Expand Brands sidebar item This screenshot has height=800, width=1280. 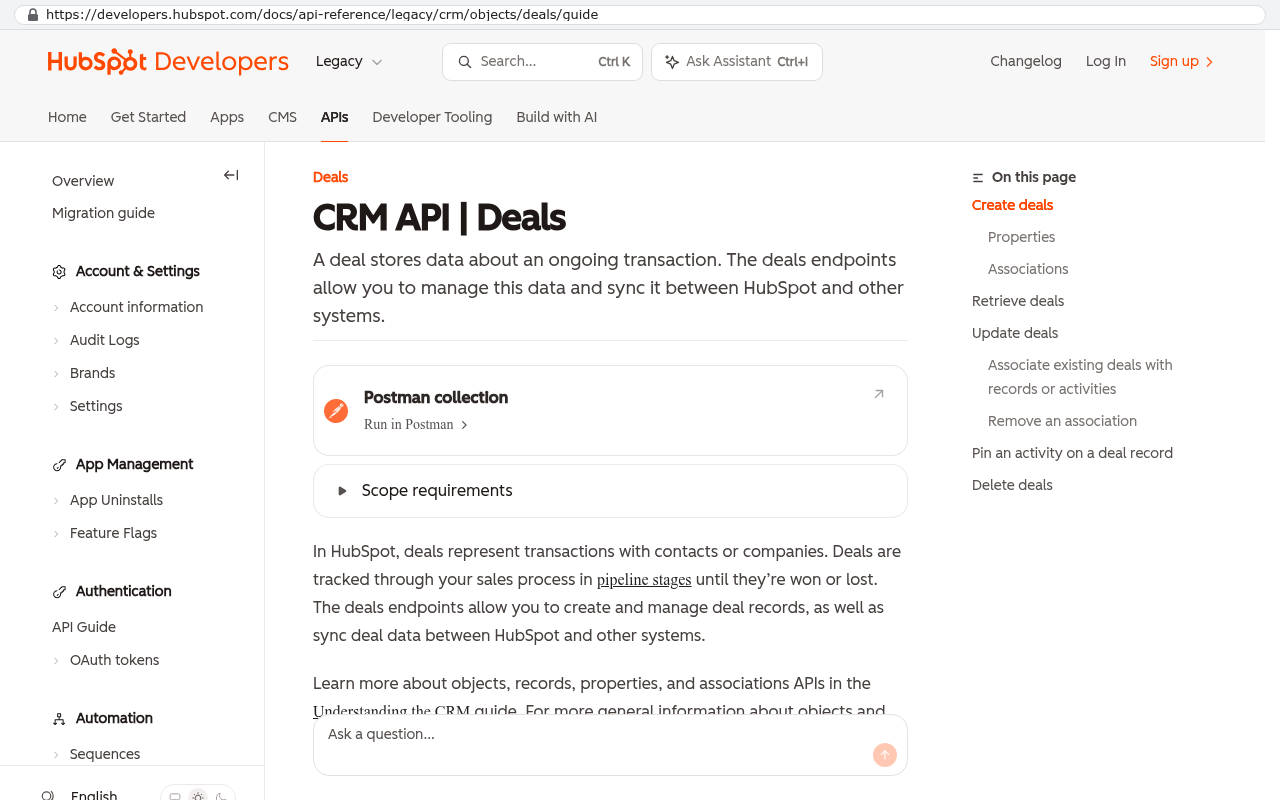(x=84, y=373)
